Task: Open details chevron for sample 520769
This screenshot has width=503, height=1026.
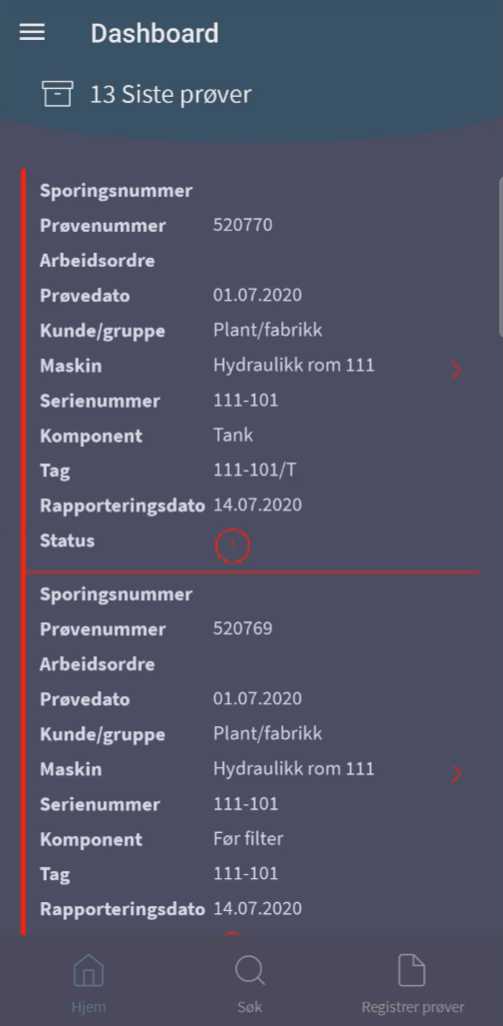Action: pyautogui.click(x=457, y=774)
